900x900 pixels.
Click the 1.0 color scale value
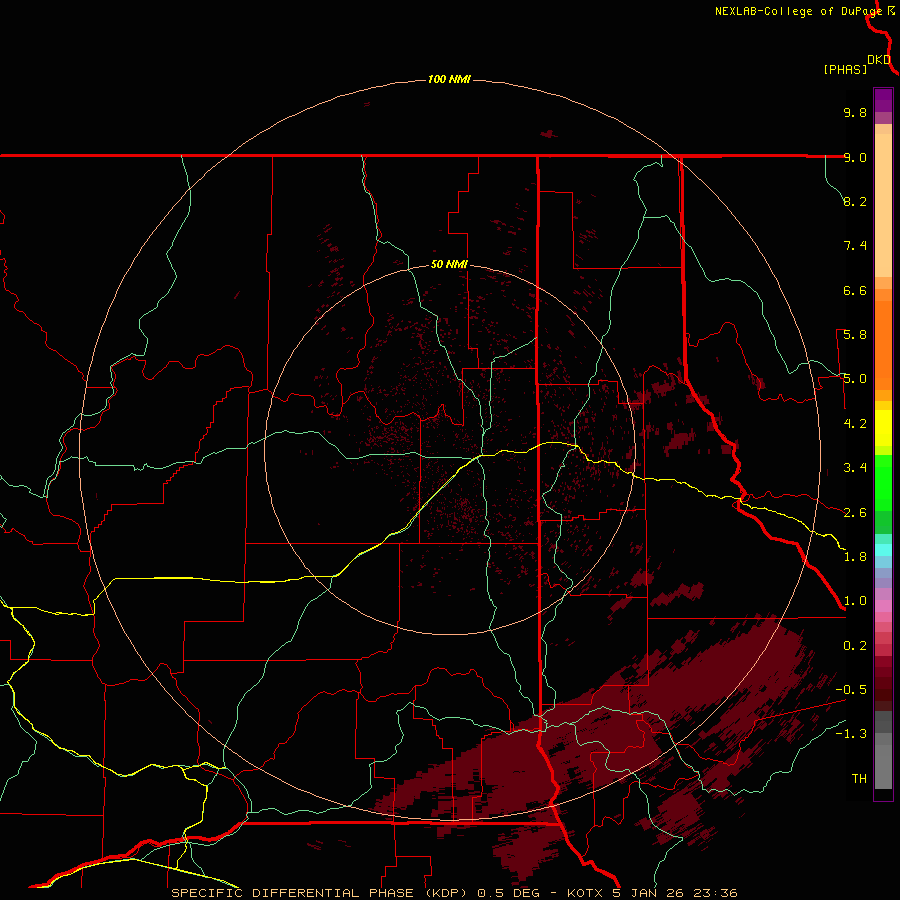[x=855, y=601]
